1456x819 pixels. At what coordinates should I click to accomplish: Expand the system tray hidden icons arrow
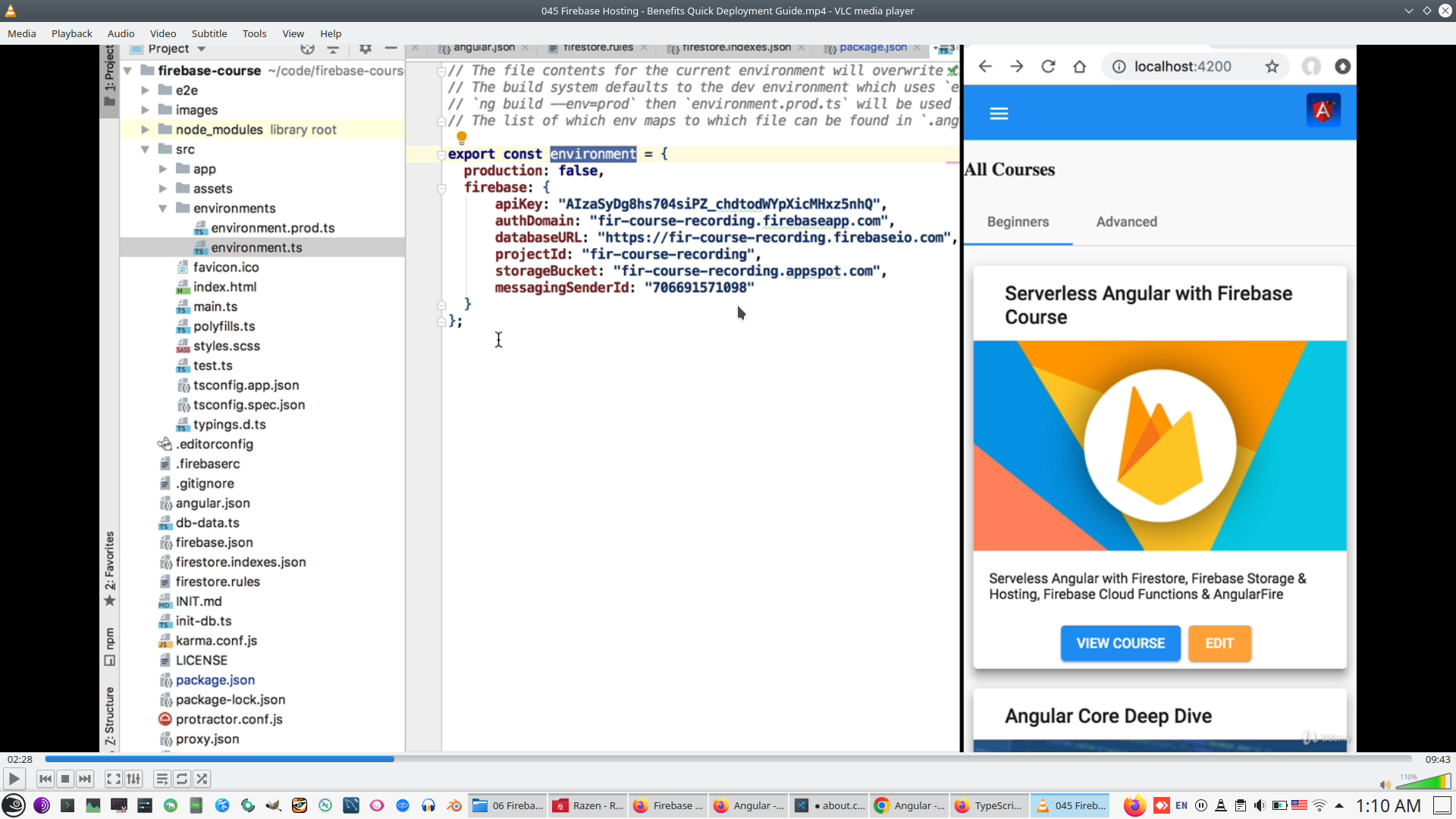point(1339,805)
